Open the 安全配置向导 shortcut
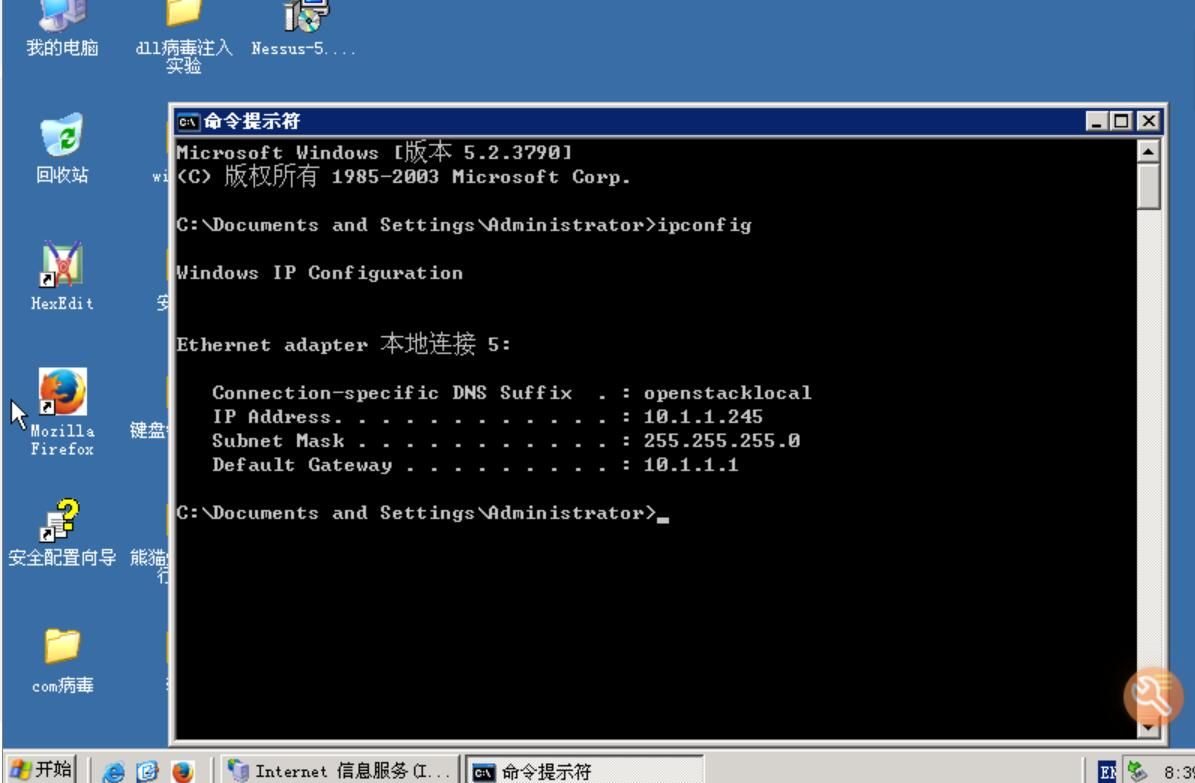 62,532
